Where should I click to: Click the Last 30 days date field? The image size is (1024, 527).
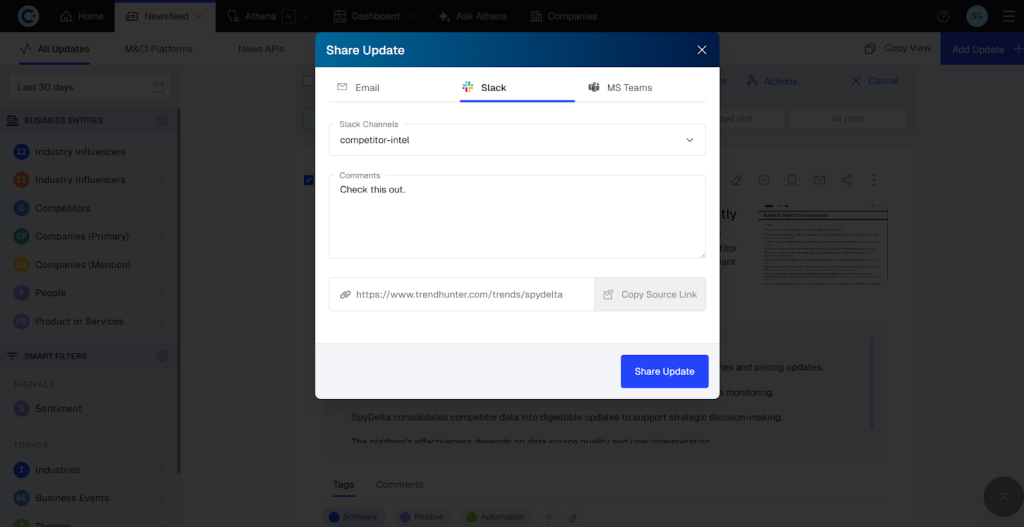point(90,87)
